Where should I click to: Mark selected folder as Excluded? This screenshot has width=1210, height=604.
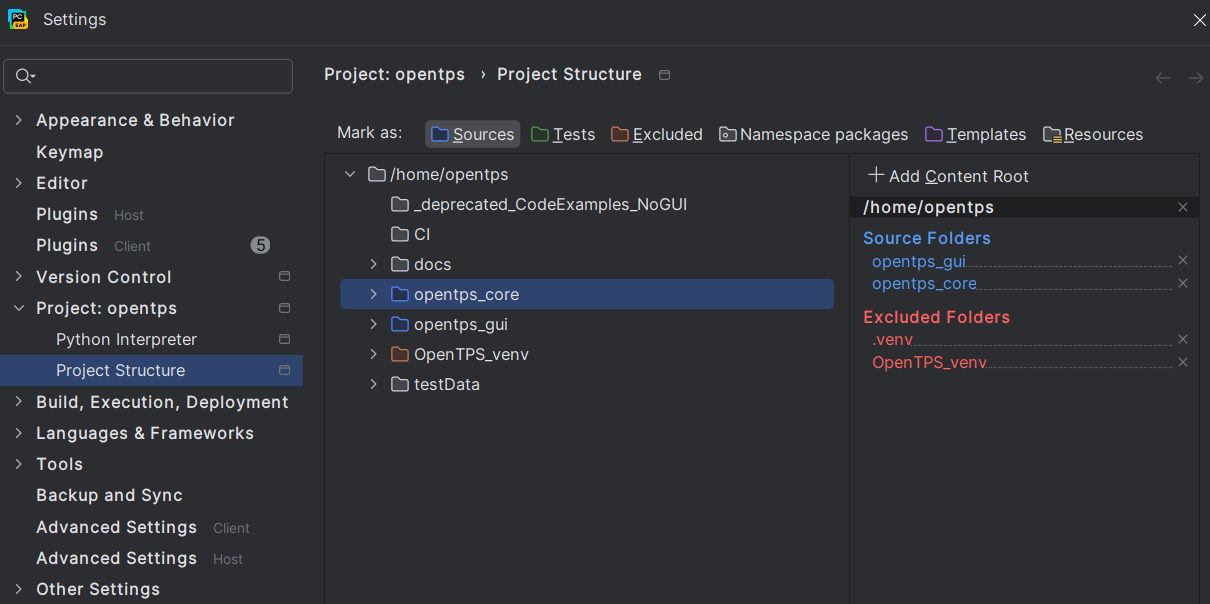coord(657,134)
